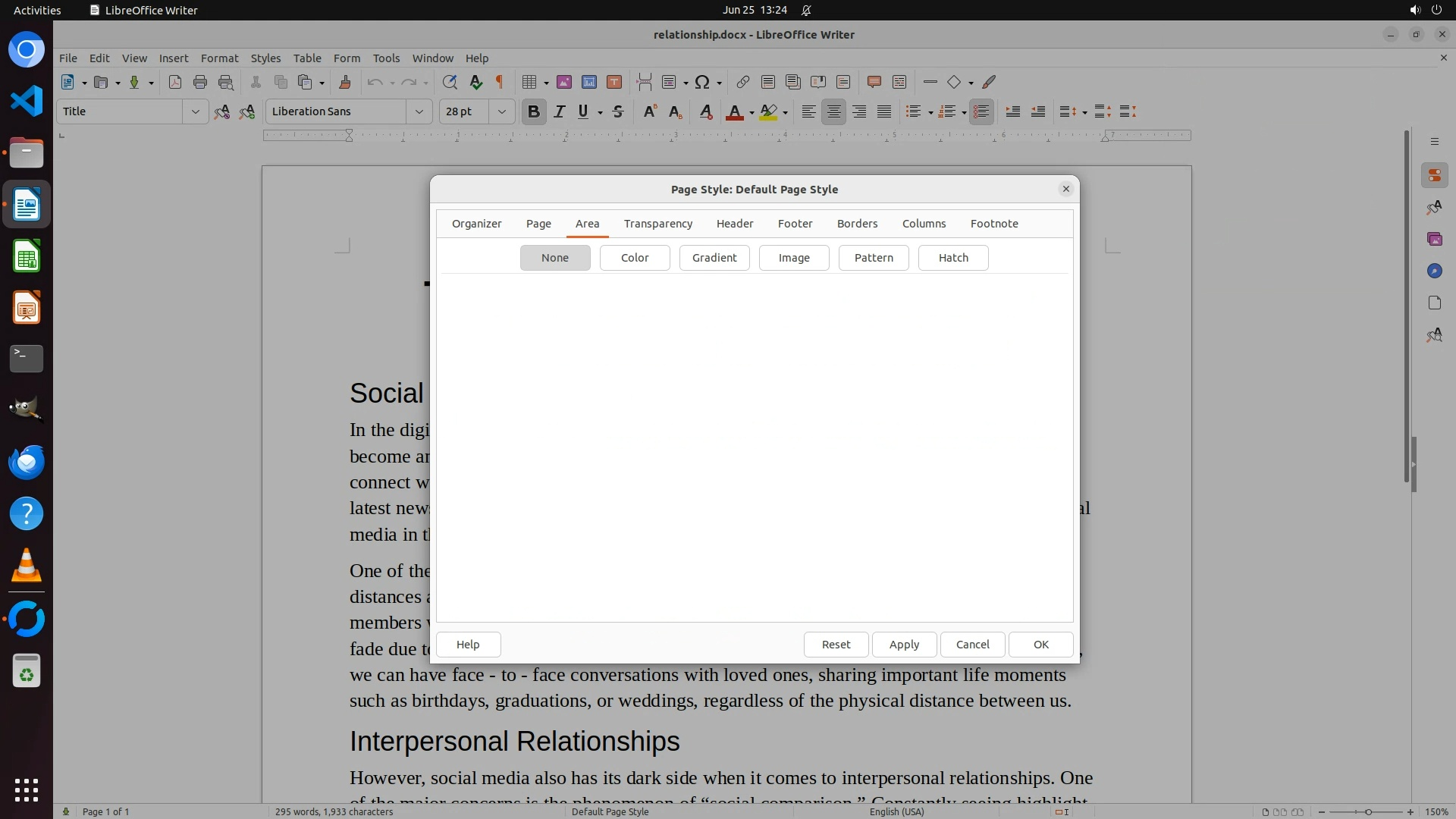Viewport: 1456px width, 819px height.
Task: Toggle the Bold button
Action: [534, 111]
